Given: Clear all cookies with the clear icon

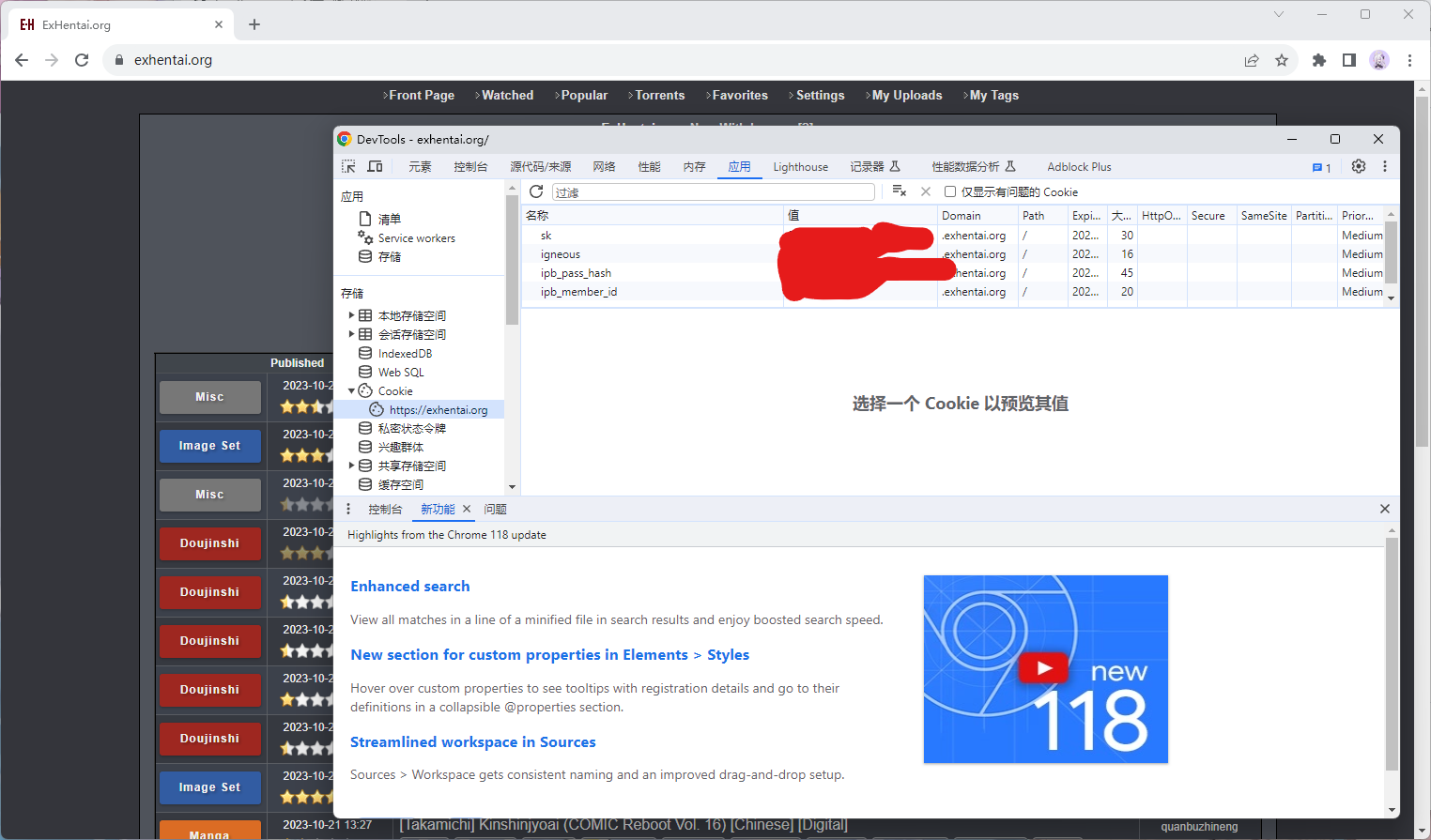Looking at the screenshot, I should click(x=899, y=191).
